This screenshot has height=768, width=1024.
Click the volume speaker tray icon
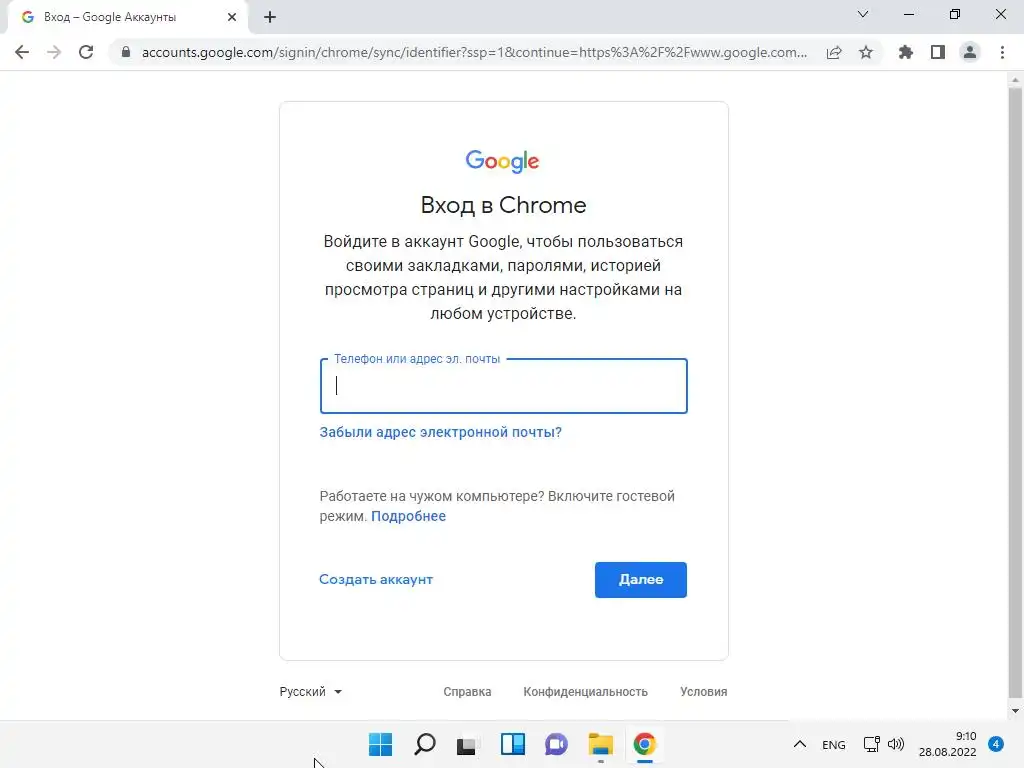896,744
